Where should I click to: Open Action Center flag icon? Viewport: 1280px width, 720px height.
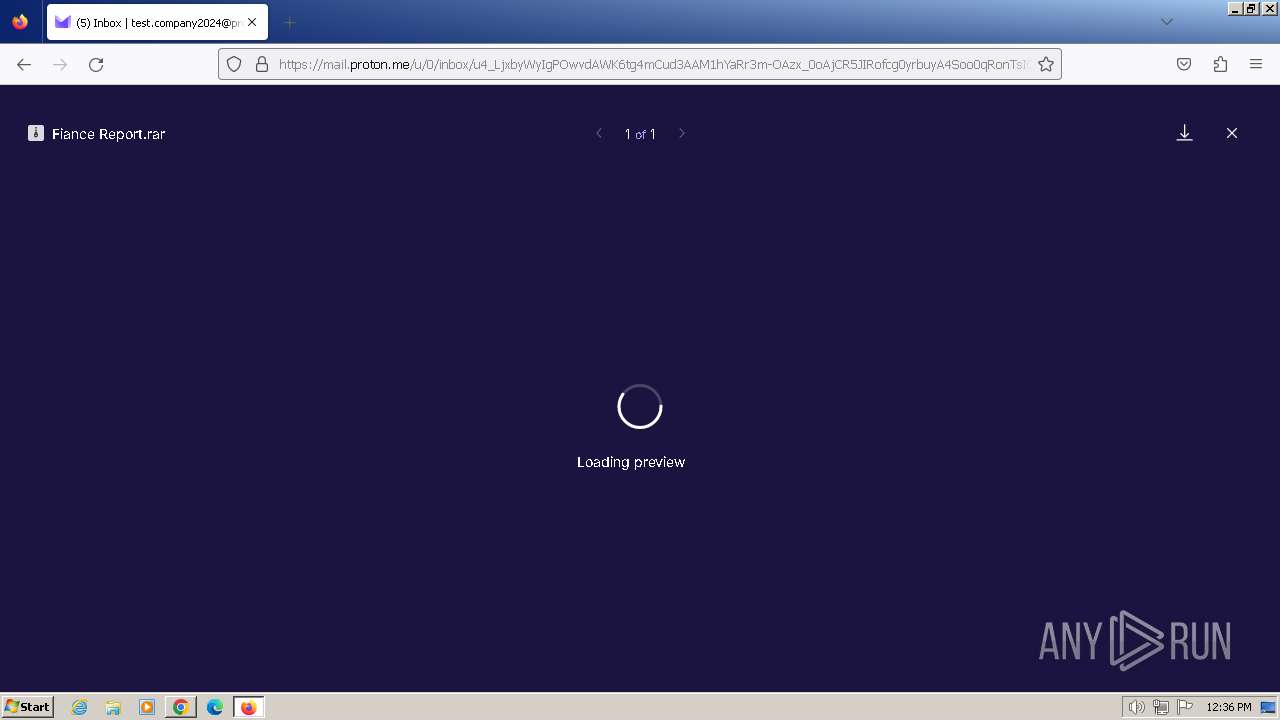[x=1185, y=707]
